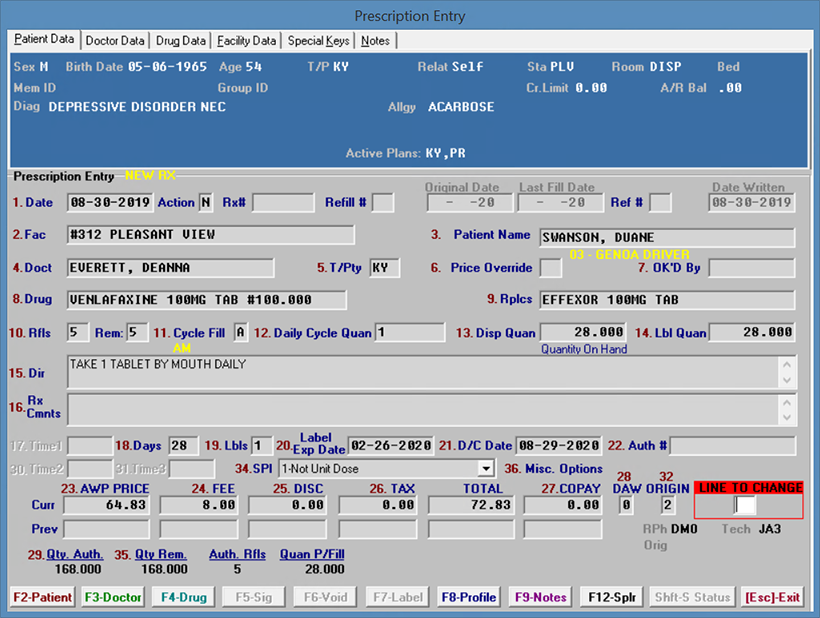Screen dimensions: 820x618
Task: Click the Drug name field
Action: point(206,300)
